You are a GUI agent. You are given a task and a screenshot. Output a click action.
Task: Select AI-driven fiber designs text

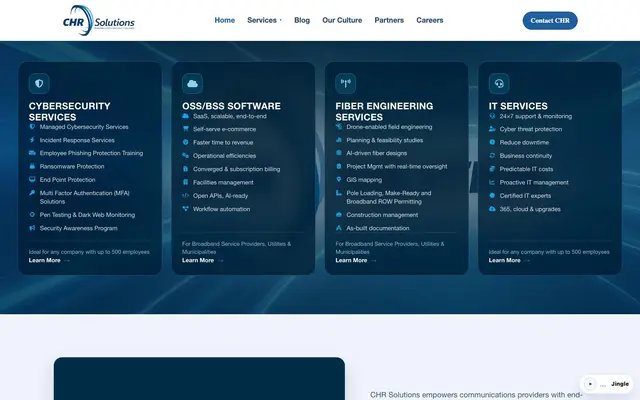(377, 153)
